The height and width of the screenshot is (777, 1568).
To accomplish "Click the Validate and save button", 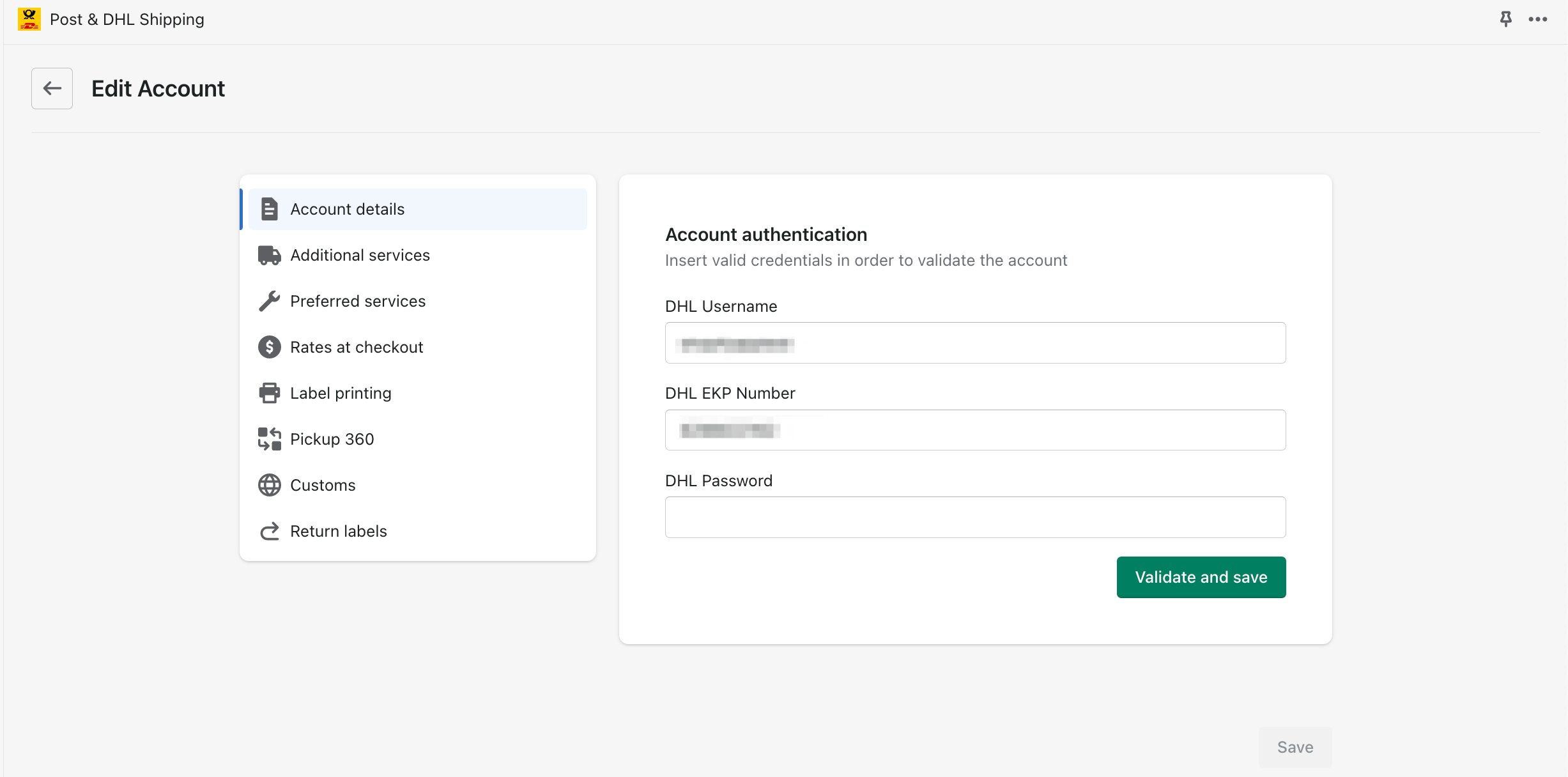I will 1201,577.
